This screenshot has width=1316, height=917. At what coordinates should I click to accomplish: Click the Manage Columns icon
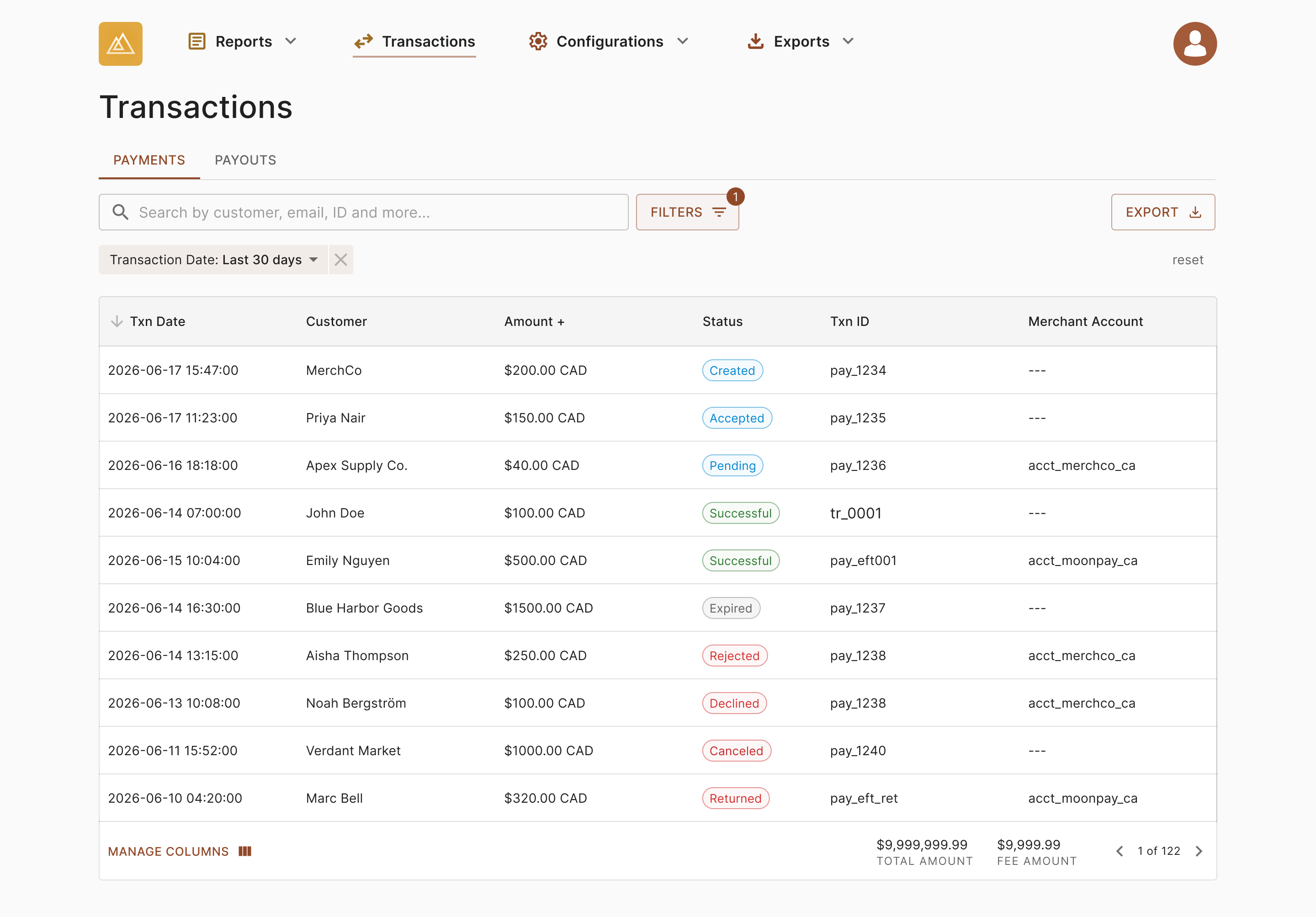tap(245, 851)
